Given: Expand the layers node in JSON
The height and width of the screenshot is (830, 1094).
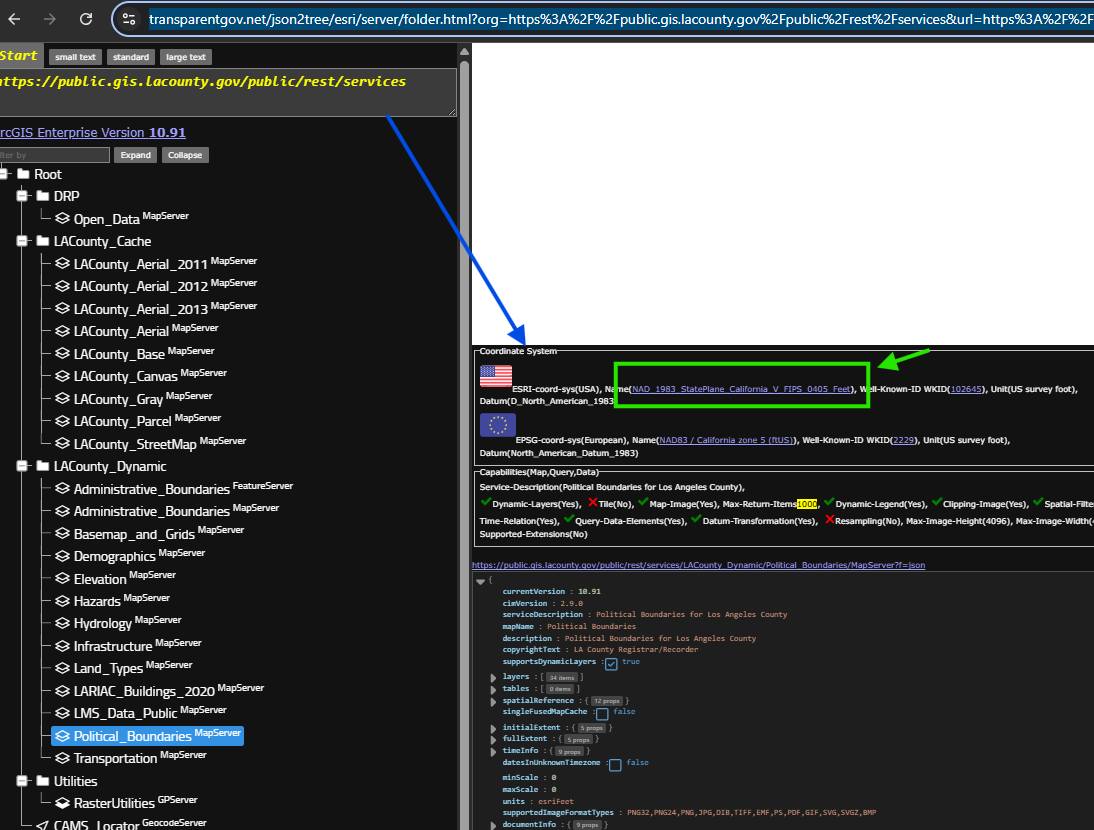Looking at the screenshot, I should pos(493,678).
